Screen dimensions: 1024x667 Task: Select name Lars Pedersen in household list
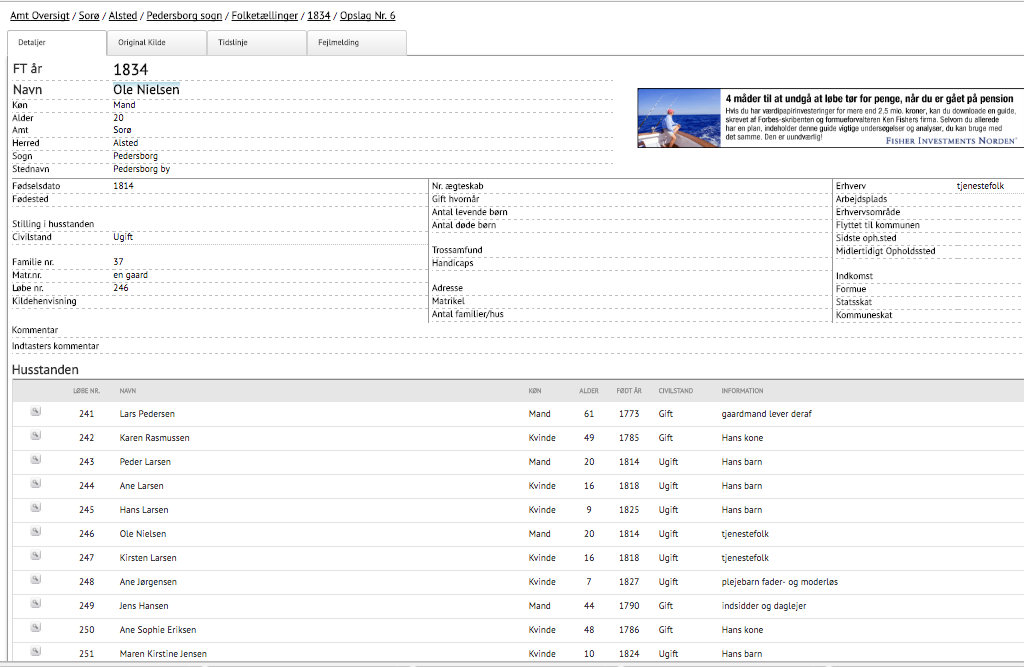147,414
